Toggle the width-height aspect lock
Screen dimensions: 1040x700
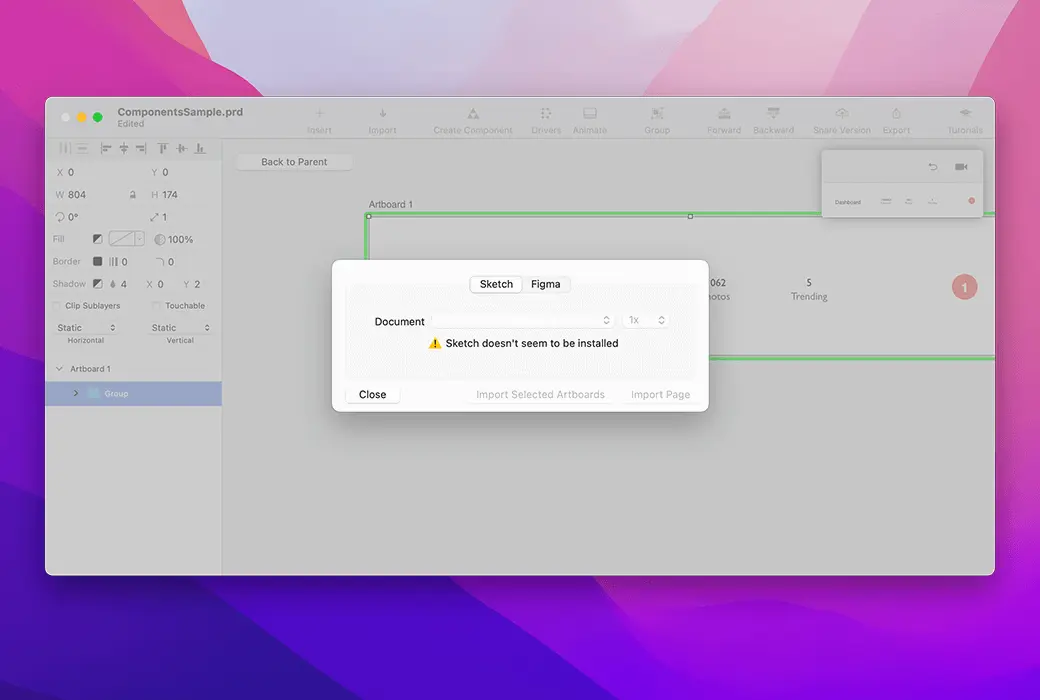point(133,194)
